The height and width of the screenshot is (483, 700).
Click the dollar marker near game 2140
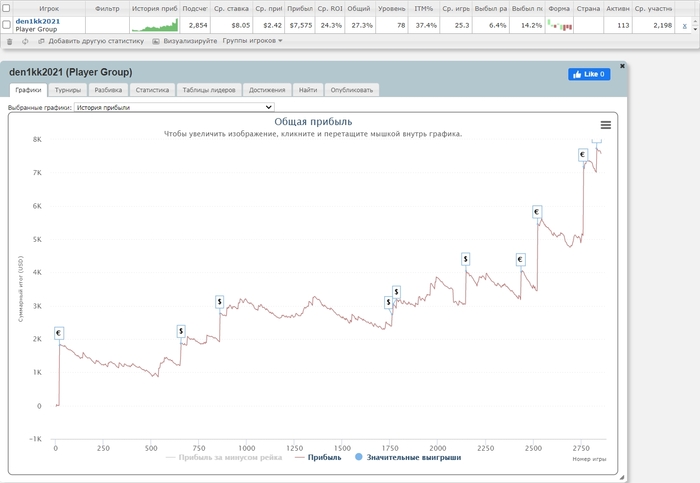(x=465, y=259)
